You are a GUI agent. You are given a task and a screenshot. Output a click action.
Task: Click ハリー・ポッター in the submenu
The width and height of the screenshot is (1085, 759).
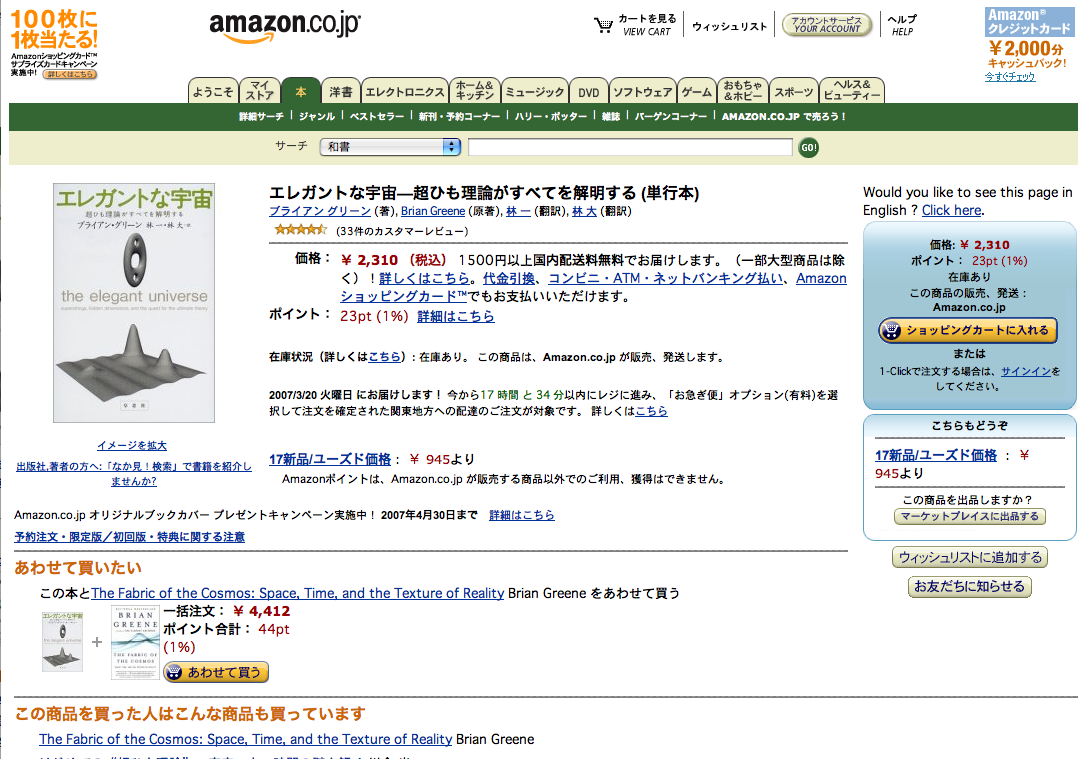550,117
